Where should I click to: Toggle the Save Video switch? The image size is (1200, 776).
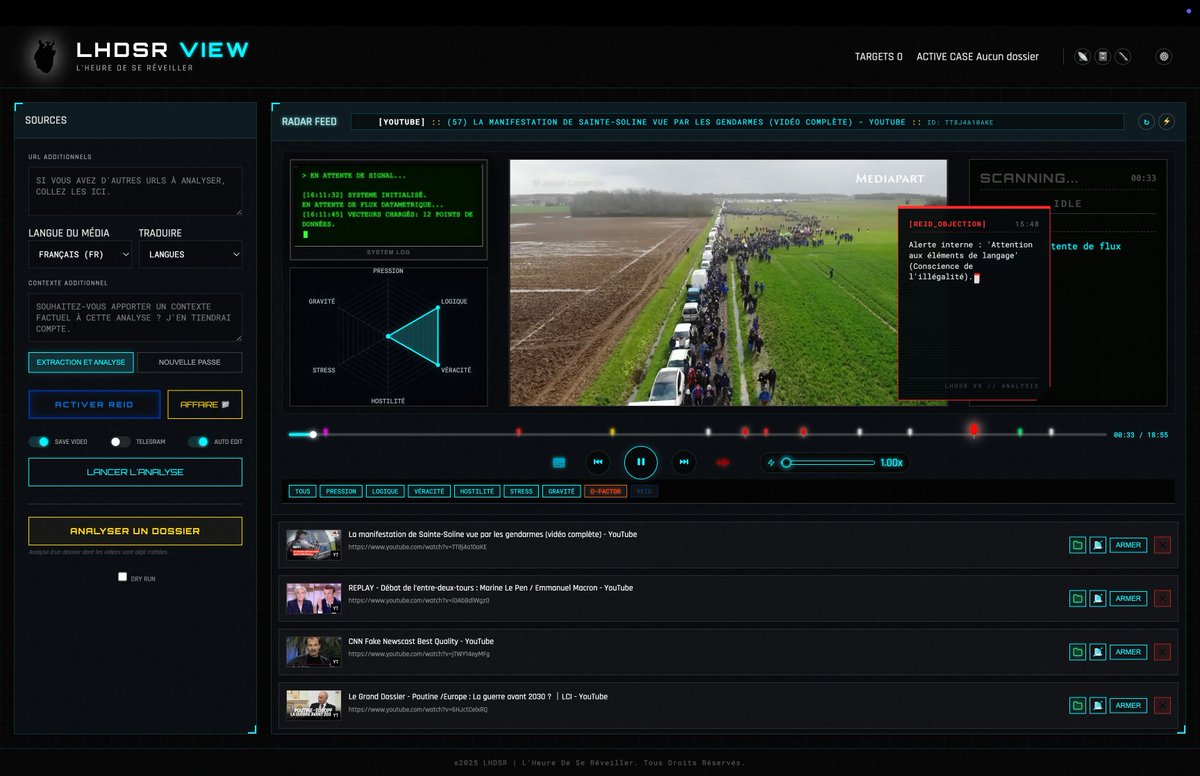point(38,441)
